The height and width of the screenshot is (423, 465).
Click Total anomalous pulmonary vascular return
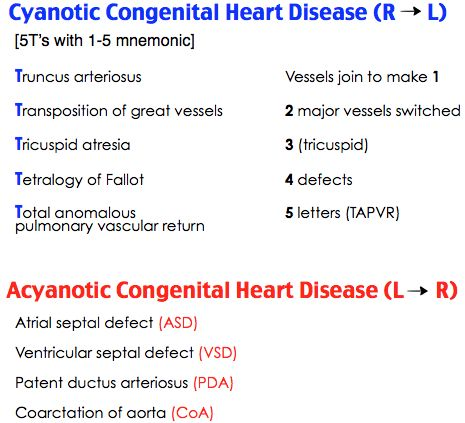[110, 219]
